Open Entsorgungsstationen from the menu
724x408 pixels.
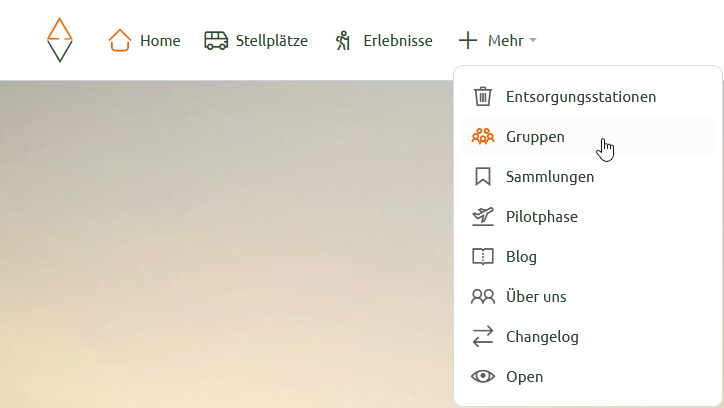[580, 97]
